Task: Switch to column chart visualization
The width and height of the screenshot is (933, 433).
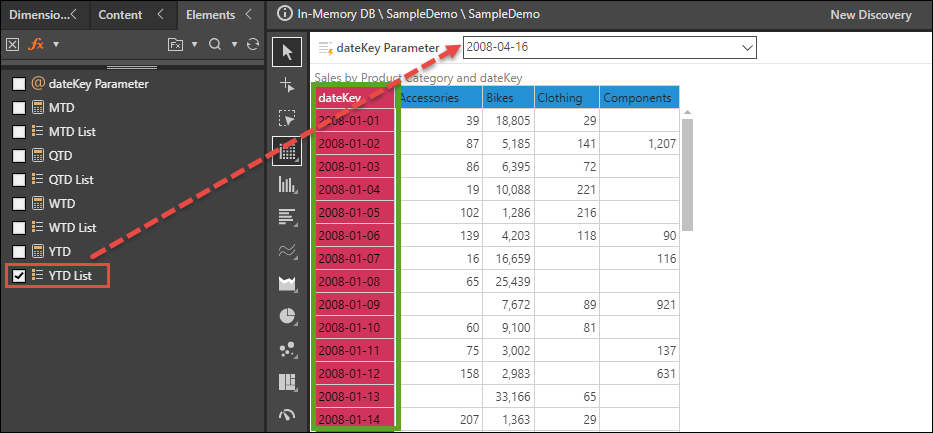Action: coord(288,184)
